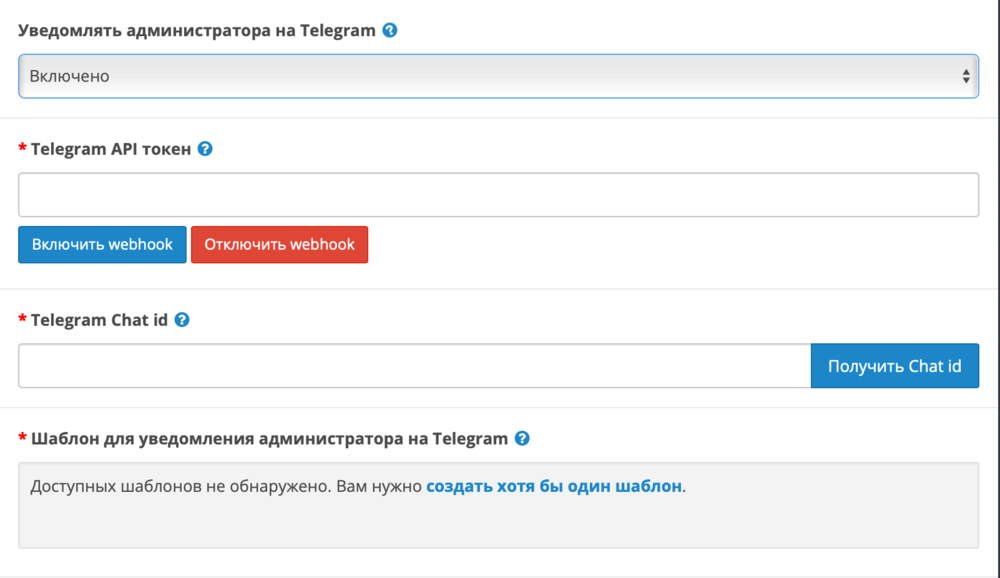Click the Получить Chat id button

(894, 366)
